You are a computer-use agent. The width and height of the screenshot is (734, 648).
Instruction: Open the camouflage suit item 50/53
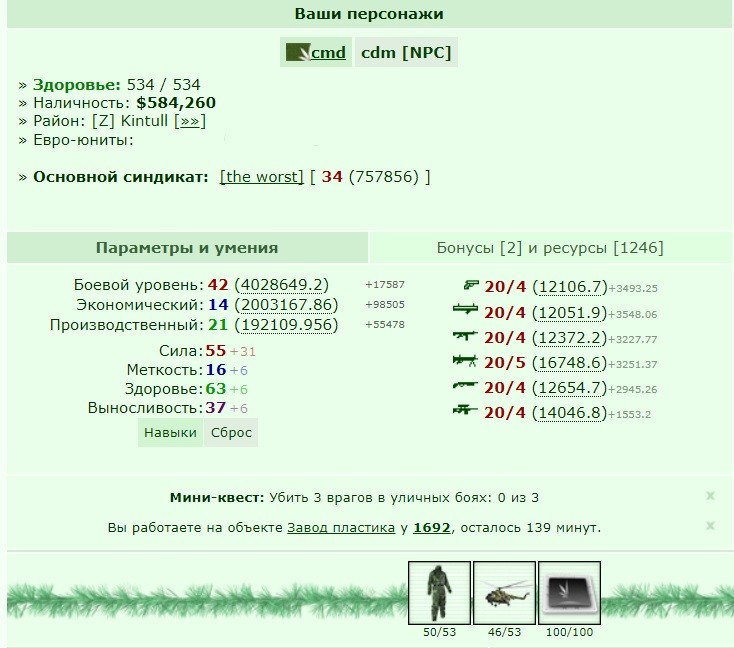point(439,593)
